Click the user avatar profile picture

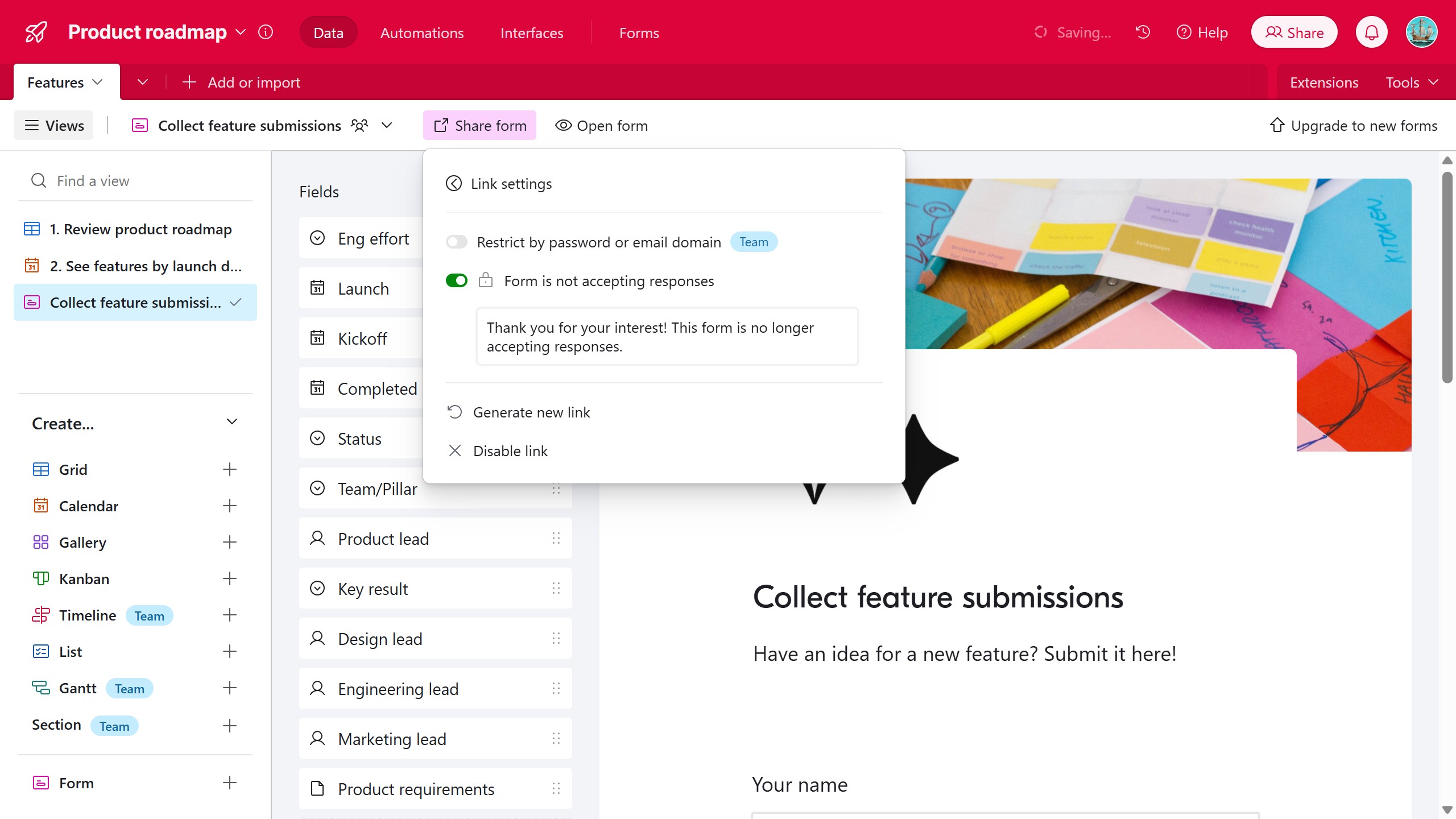tap(1421, 32)
